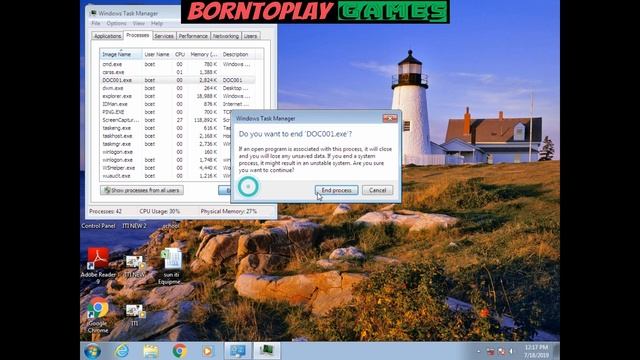Select the wuauclt.exe process row
Screen dimensions: 640x360
pos(165,176)
